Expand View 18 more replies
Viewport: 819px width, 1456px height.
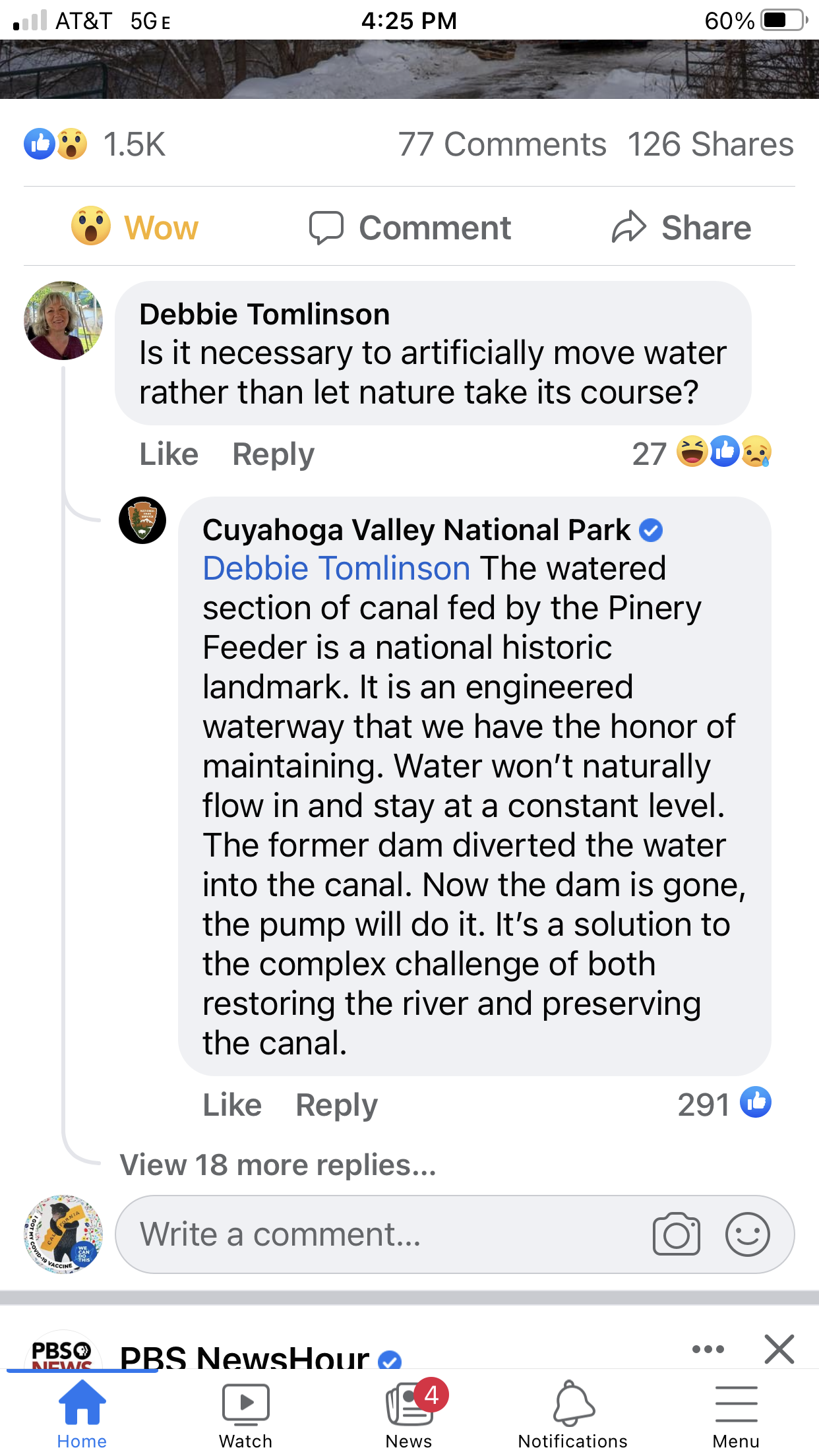278,1165
